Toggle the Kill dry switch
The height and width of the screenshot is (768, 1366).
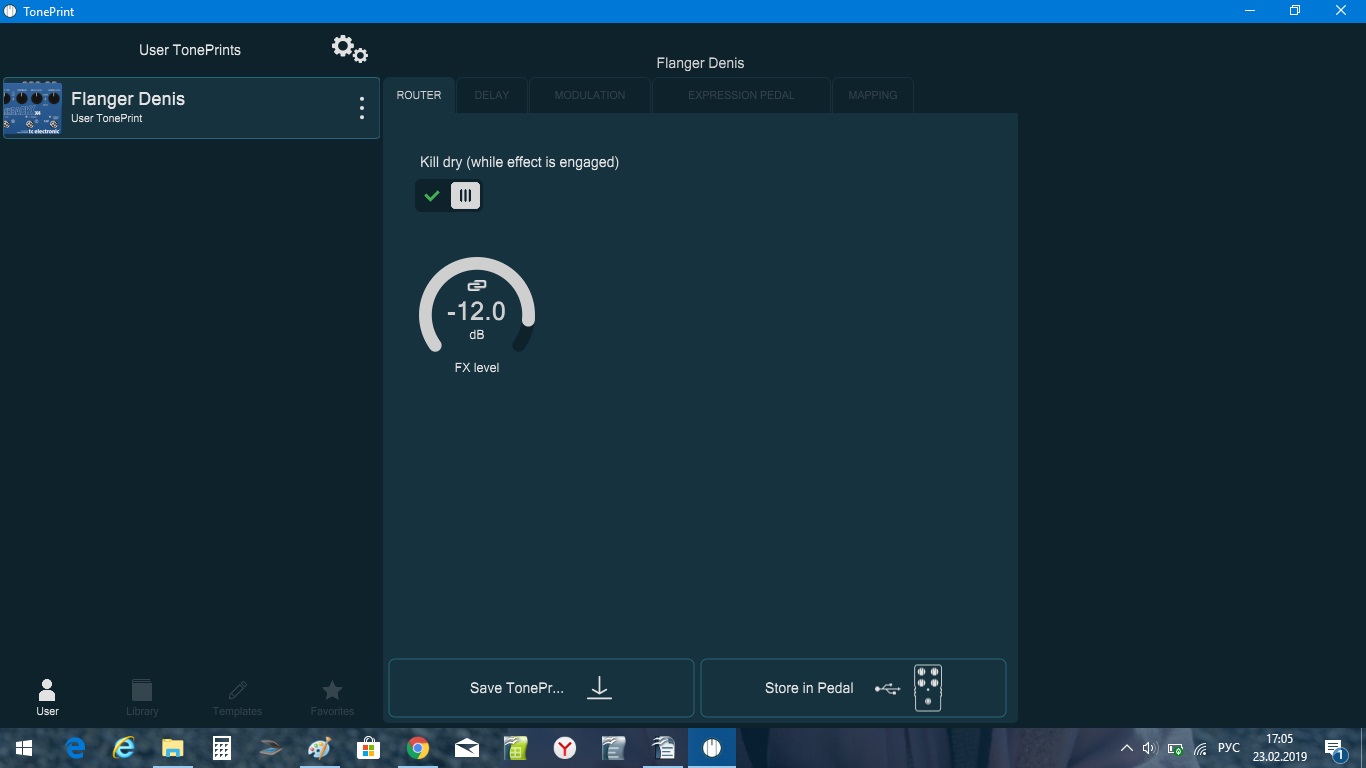[x=448, y=195]
